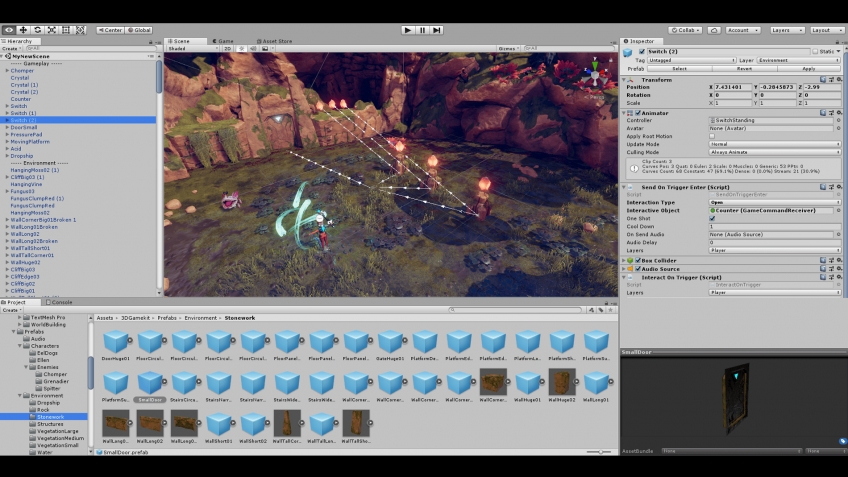Click the prefab Apply button
This screenshot has width=848, height=477.
(x=809, y=69)
